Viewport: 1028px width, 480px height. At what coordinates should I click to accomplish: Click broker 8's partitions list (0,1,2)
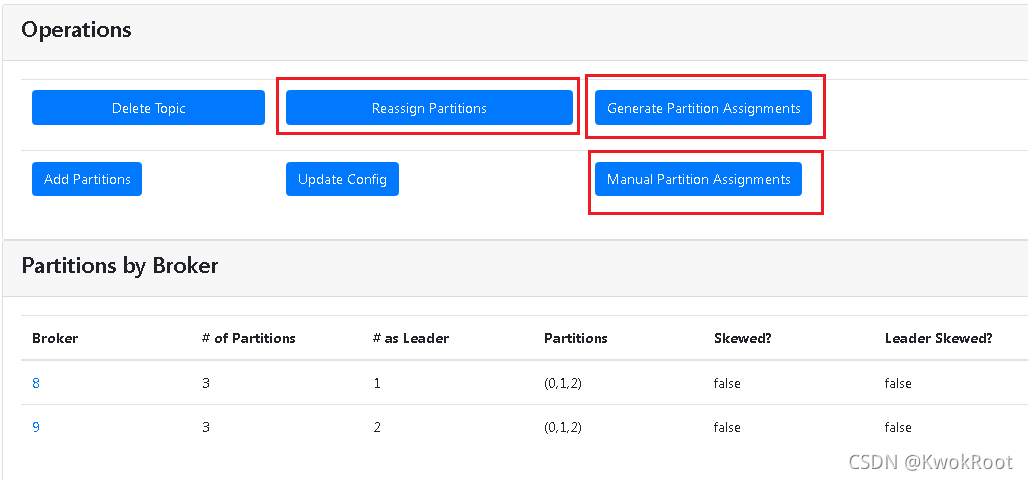pos(562,383)
